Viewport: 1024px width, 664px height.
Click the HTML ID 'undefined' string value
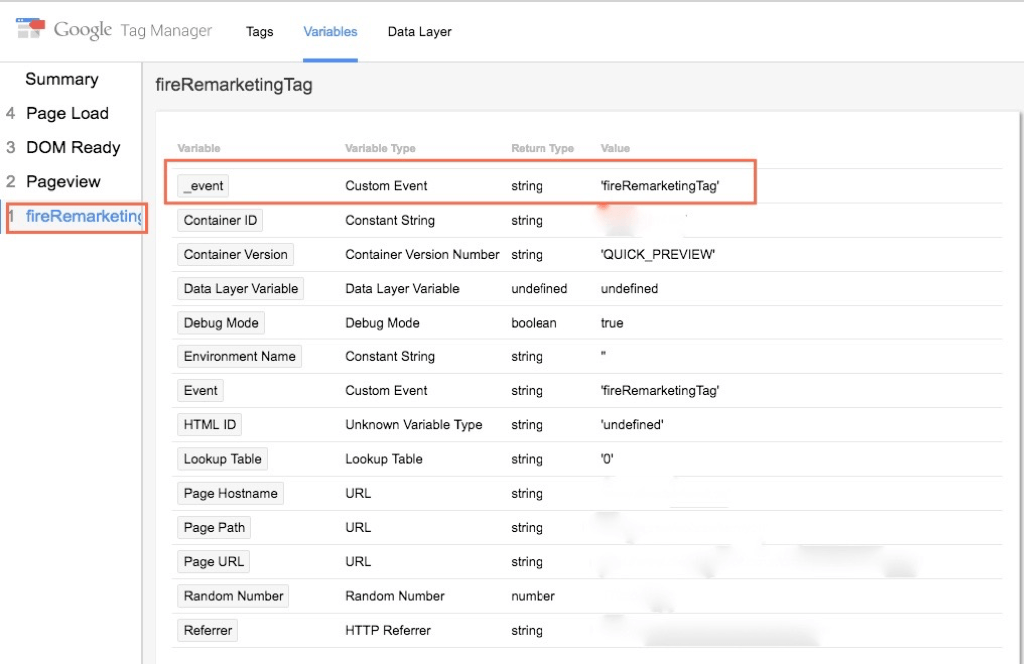click(632, 424)
